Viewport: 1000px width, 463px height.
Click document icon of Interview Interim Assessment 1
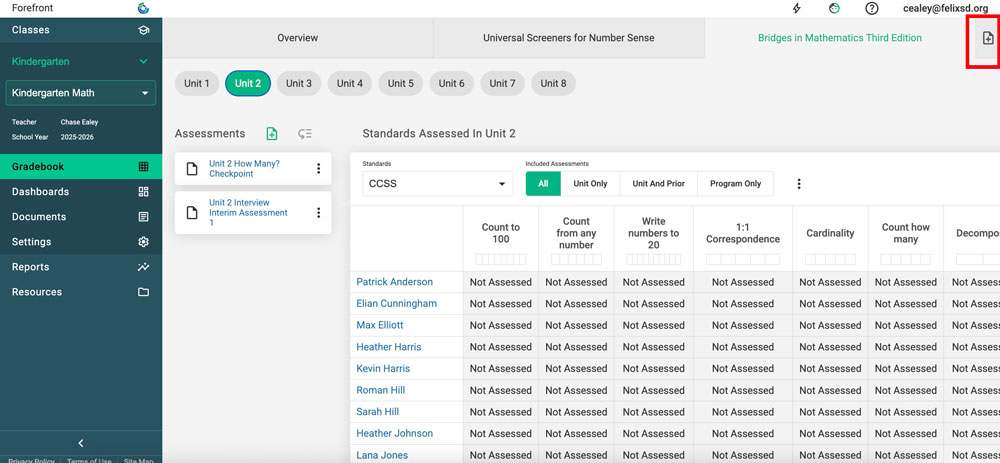point(192,212)
